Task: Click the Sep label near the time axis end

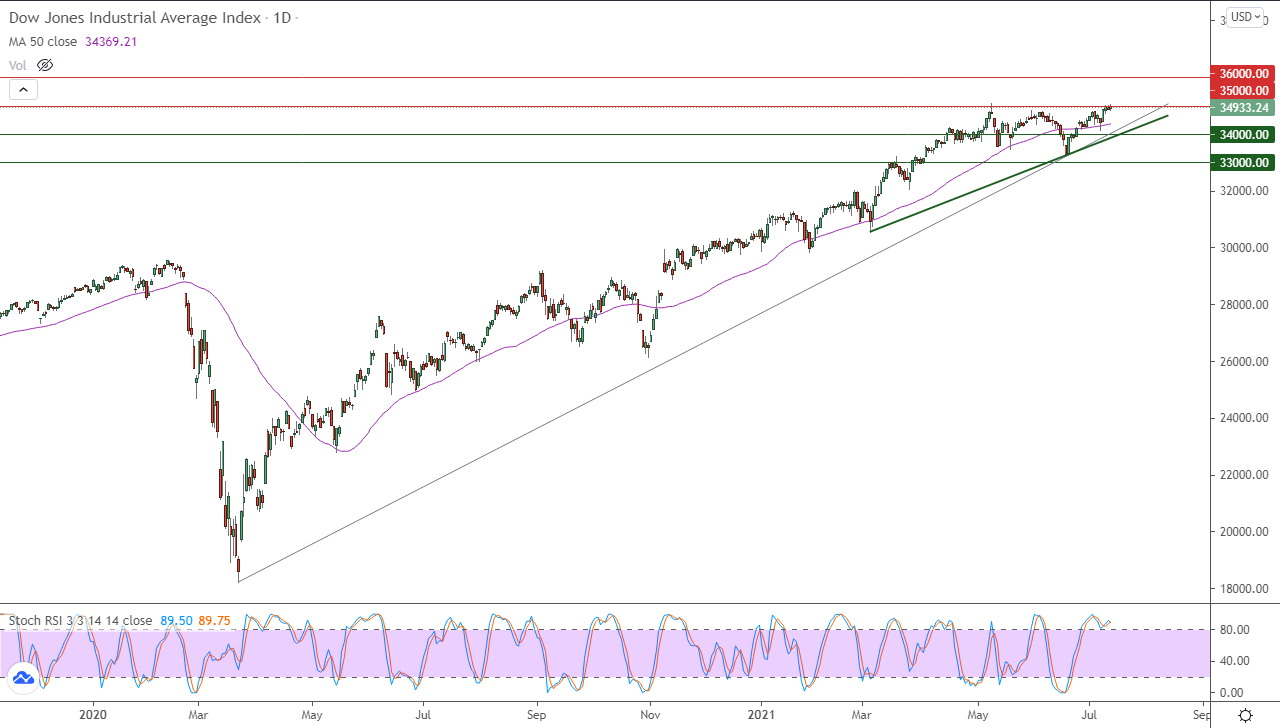Action: point(1202,715)
